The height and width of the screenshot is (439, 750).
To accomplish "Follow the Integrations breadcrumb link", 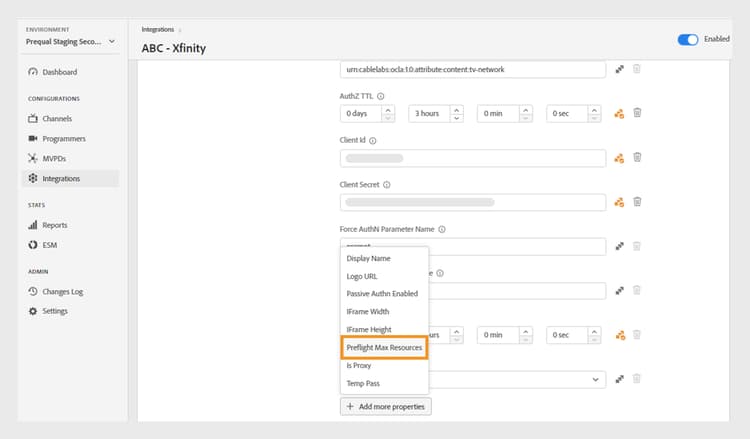I will pos(158,30).
